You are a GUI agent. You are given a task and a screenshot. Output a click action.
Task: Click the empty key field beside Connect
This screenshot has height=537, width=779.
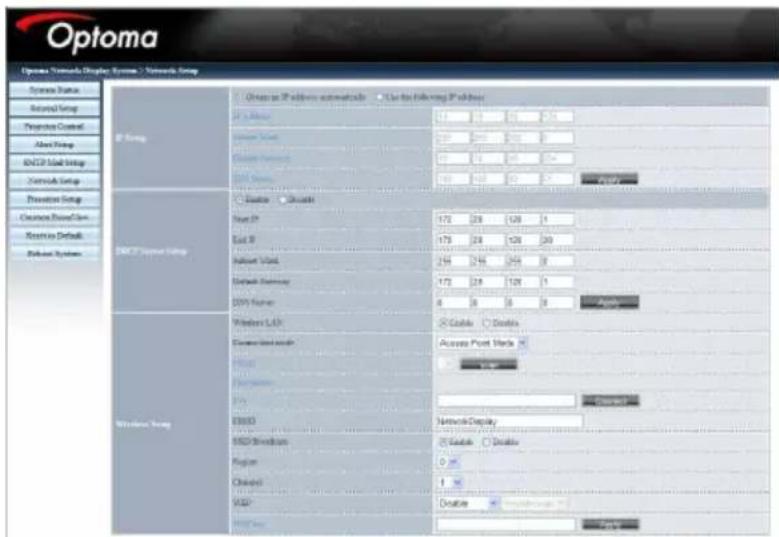click(506, 400)
